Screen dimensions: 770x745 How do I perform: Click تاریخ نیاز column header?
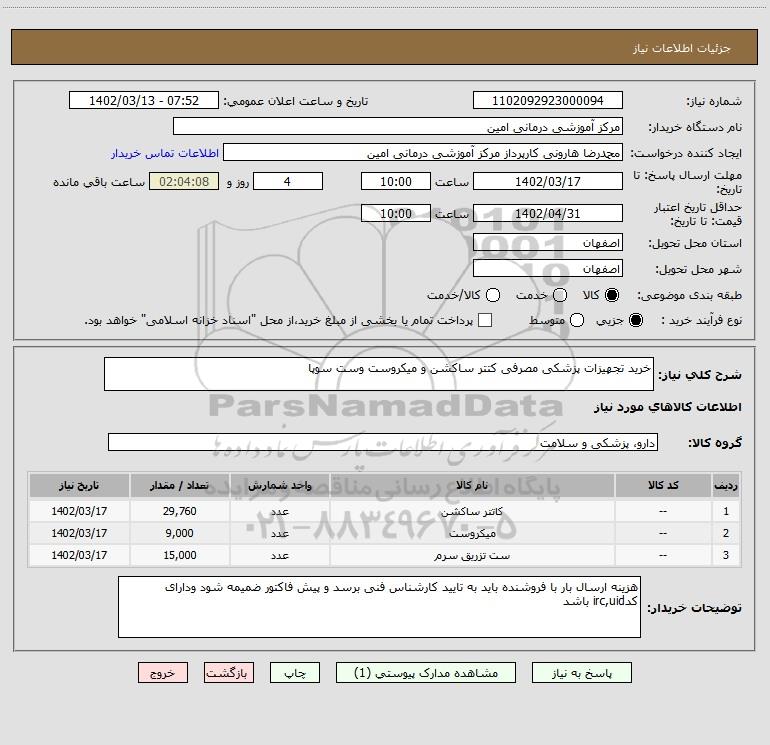pos(79,486)
